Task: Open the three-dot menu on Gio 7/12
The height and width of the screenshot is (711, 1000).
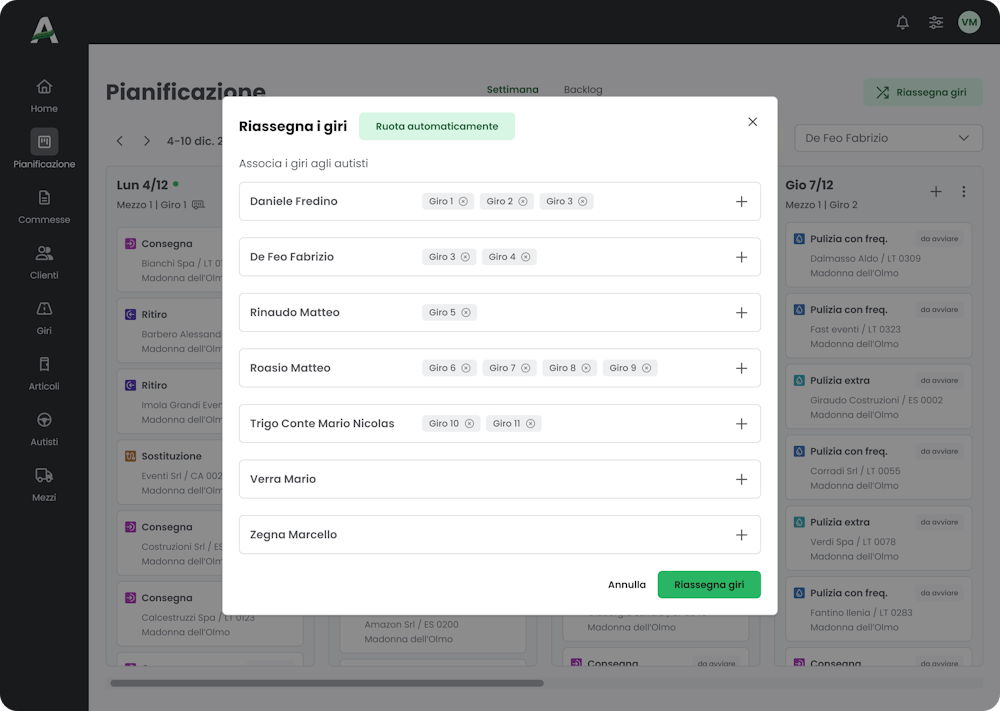Action: point(964,191)
